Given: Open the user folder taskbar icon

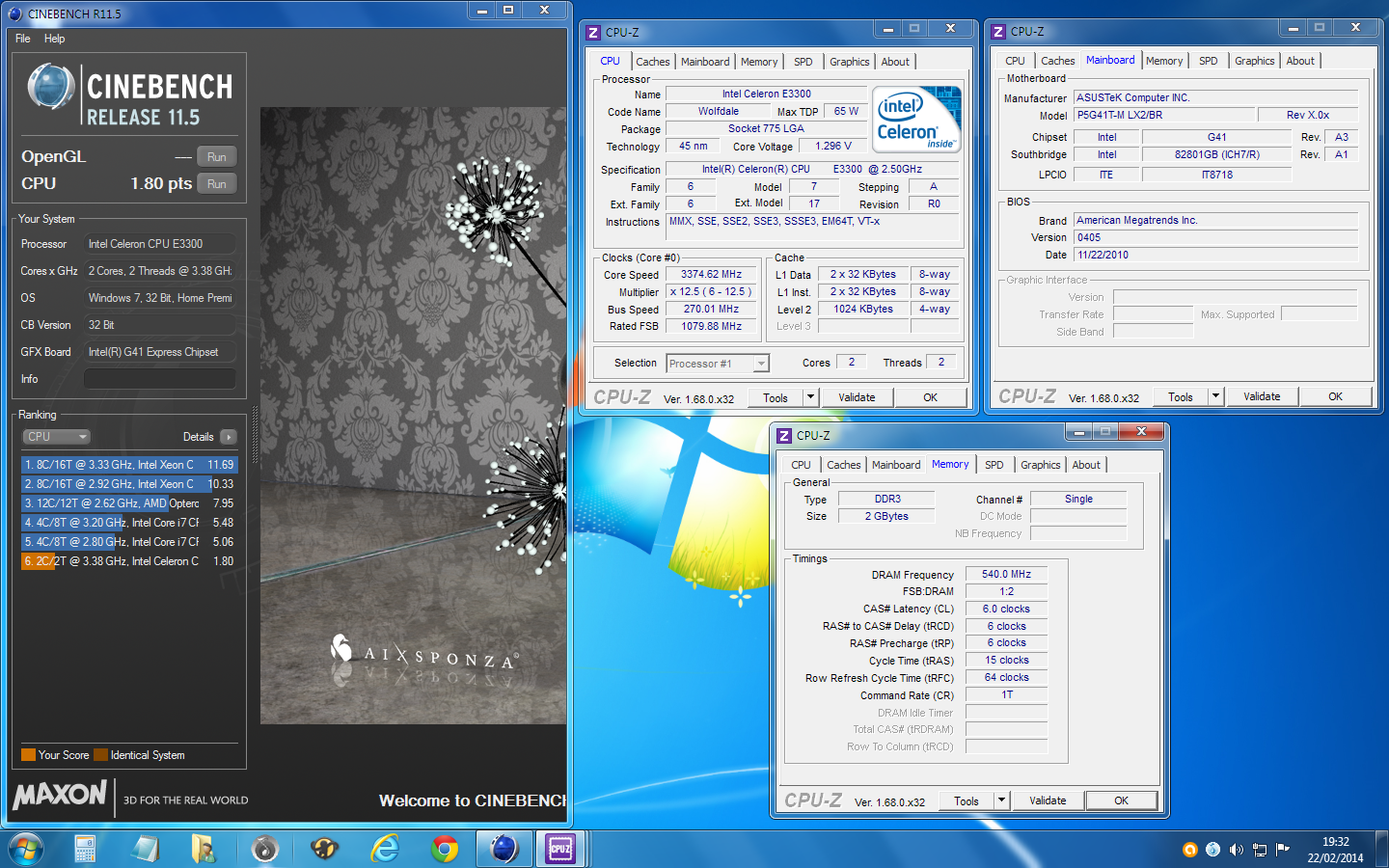Looking at the screenshot, I should tap(204, 849).
